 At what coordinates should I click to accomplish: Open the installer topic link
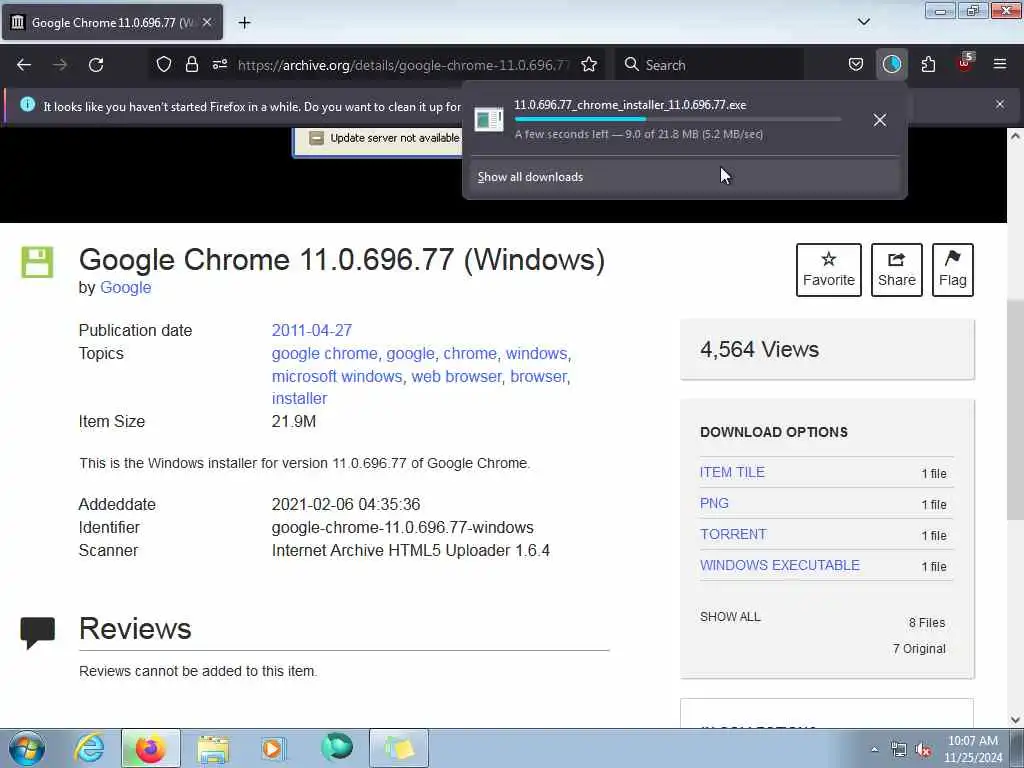(x=299, y=398)
